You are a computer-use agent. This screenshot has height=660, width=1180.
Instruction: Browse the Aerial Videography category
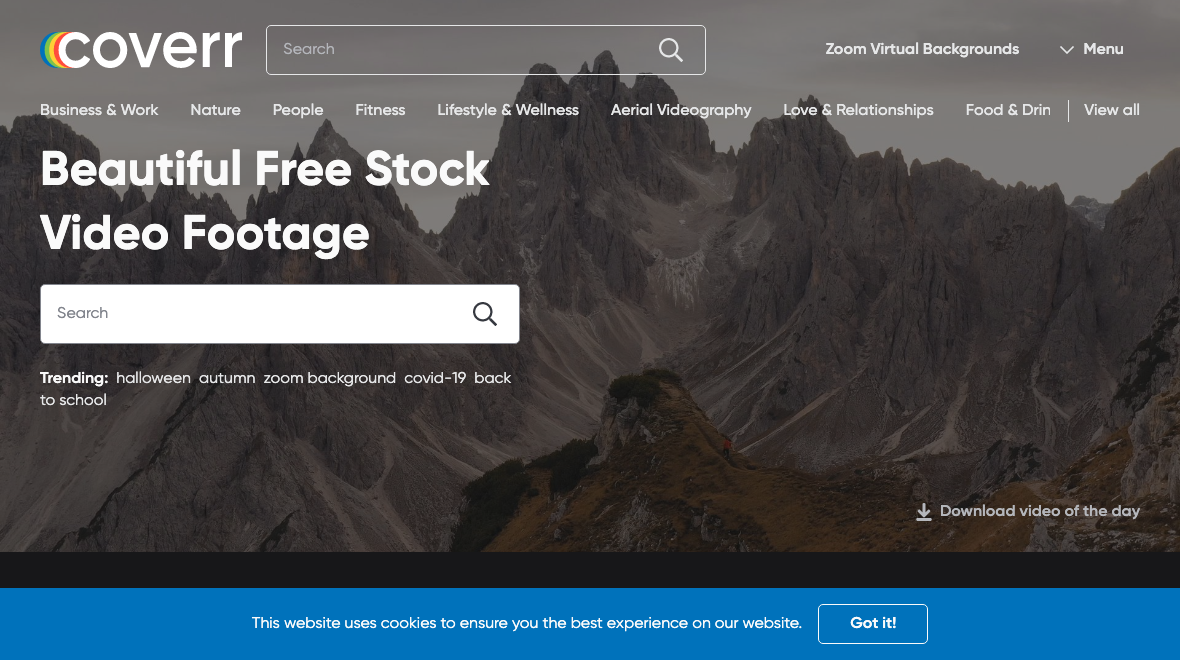click(x=681, y=110)
